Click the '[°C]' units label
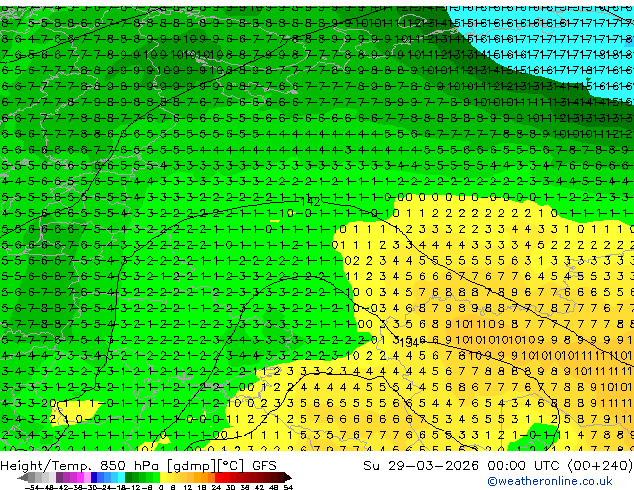This screenshot has width=634, height=490. coord(228,466)
